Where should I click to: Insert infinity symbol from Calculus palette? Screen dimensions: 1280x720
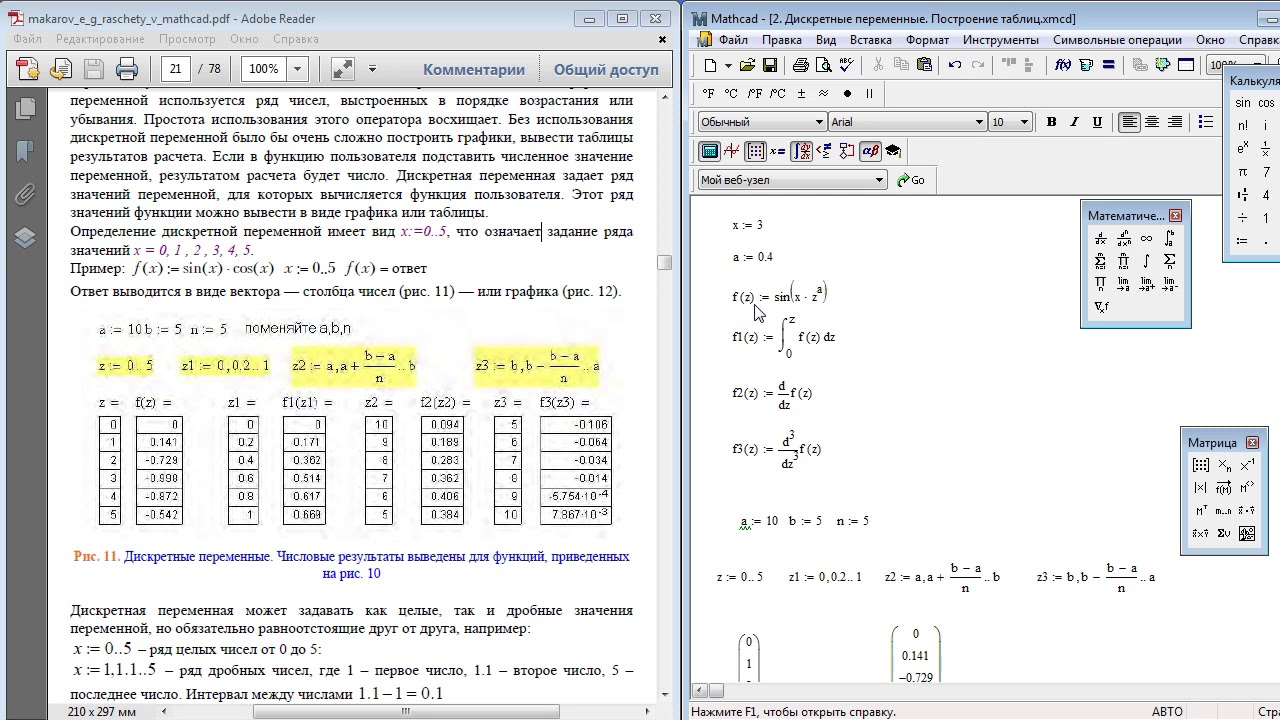click(1147, 239)
